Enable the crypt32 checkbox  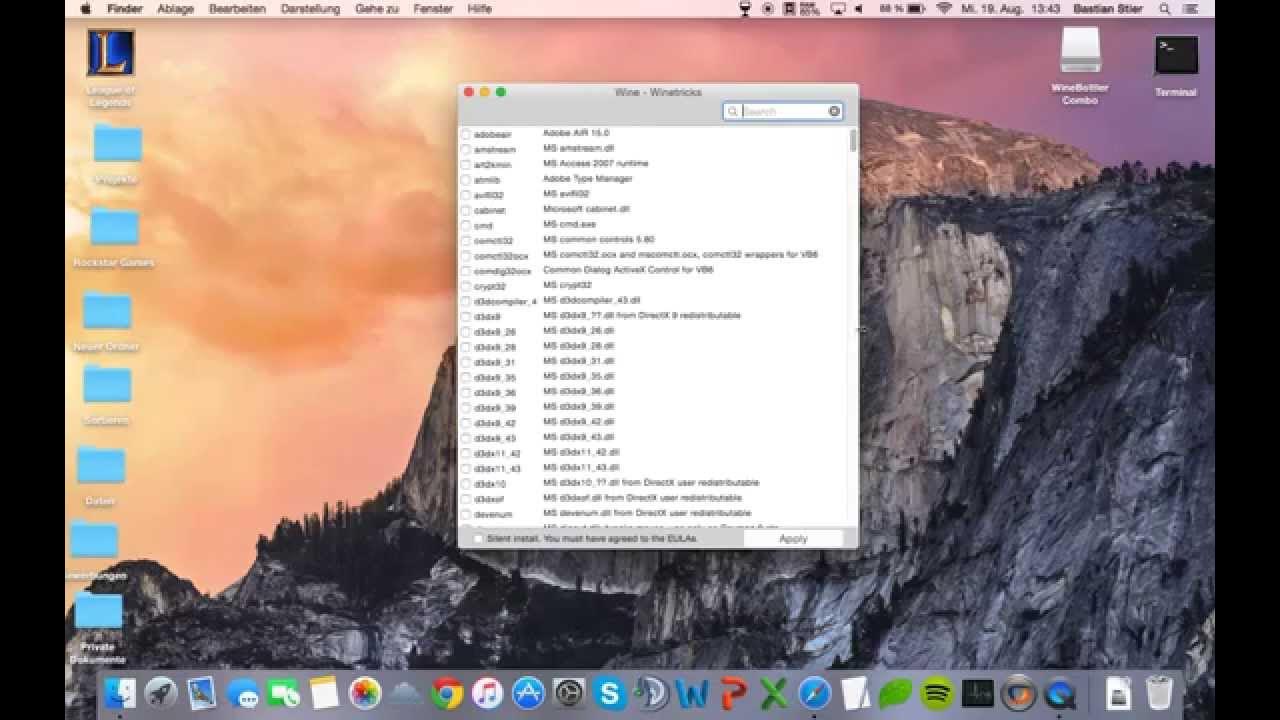(x=465, y=286)
